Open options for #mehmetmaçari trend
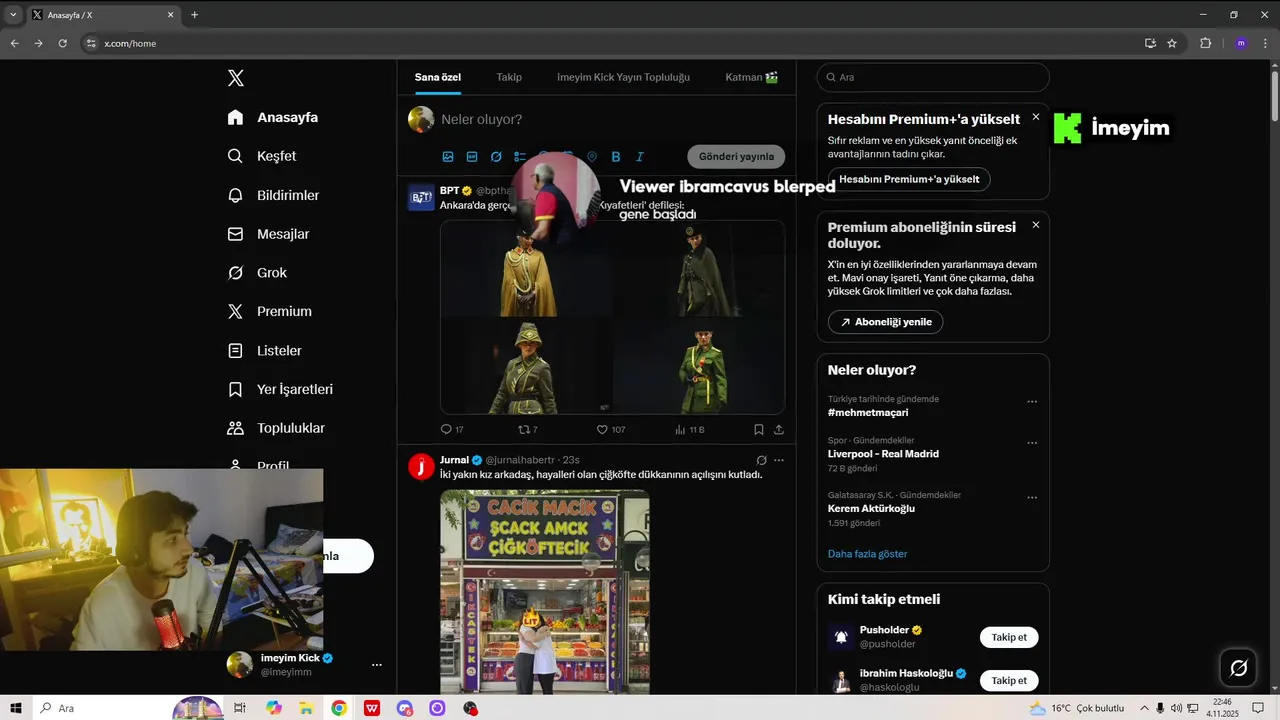The width and height of the screenshot is (1280, 720). pos(1032,402)
